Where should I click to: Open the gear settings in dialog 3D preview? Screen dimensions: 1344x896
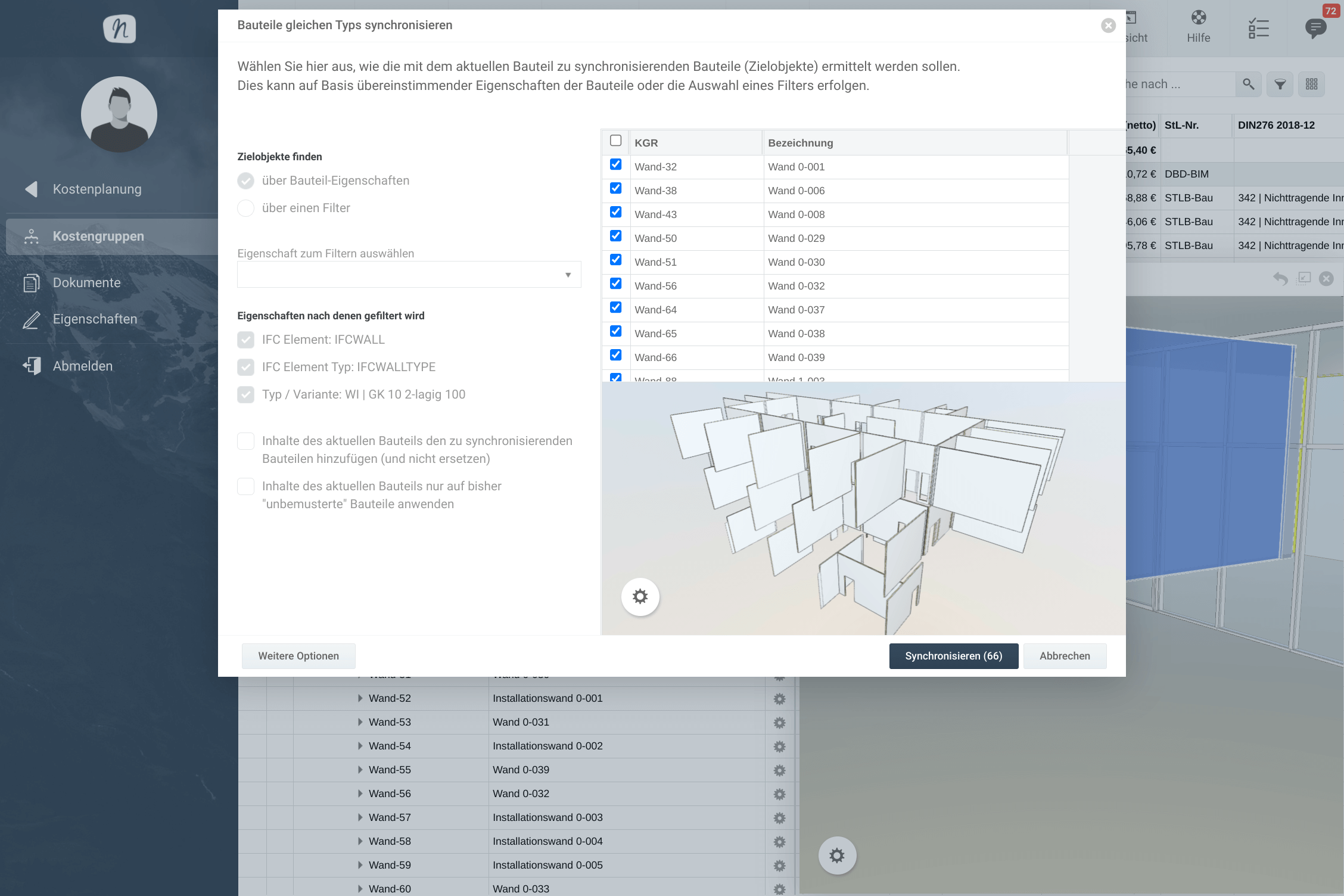point(640,596)
